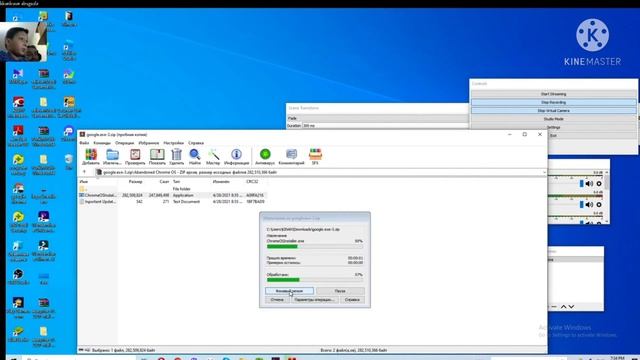This screenshot has height=360, width=640.
Task: Click the Отмена (Cancel) button
Action: [x=277, y=300]
